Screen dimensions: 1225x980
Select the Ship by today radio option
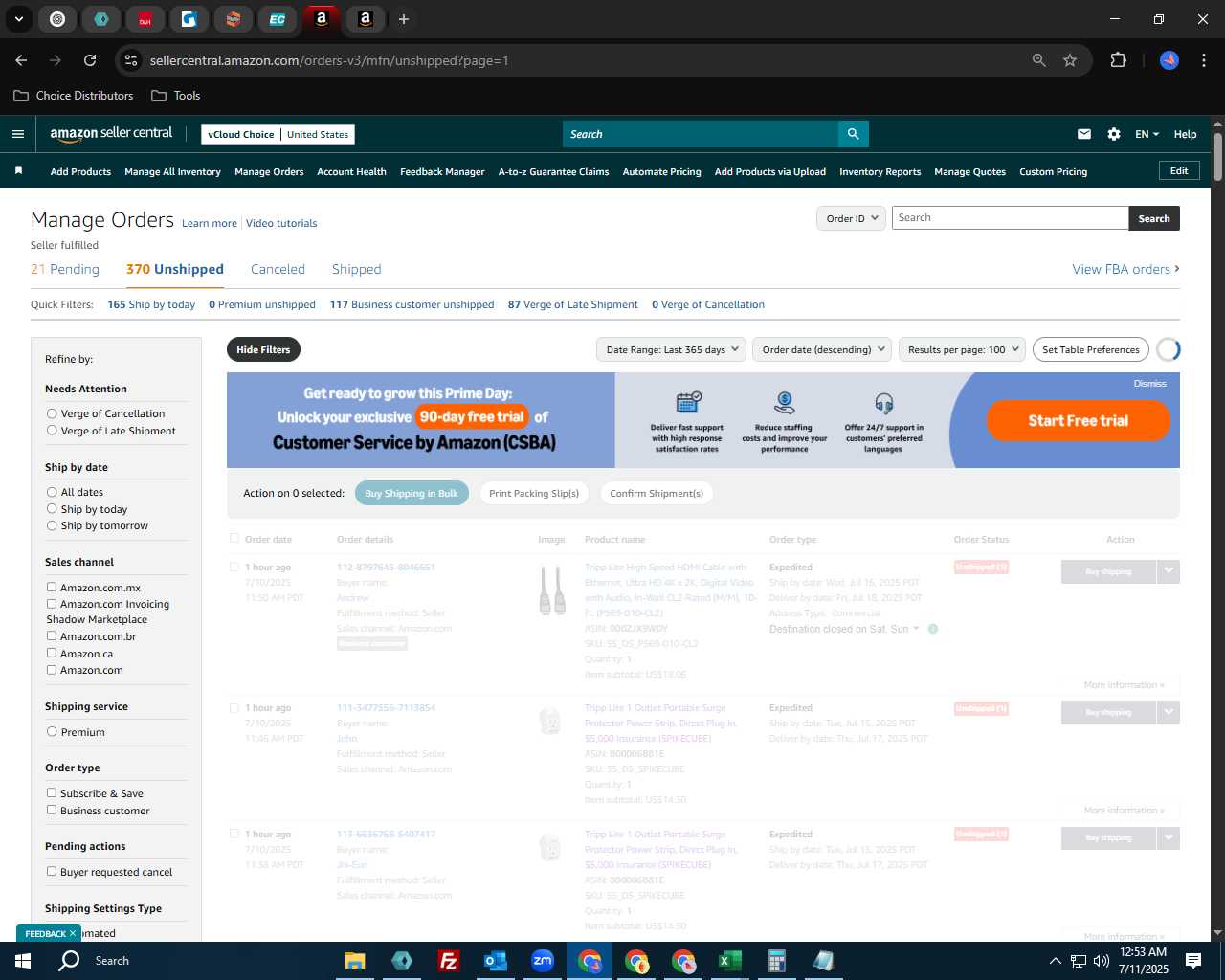point(52,509)
